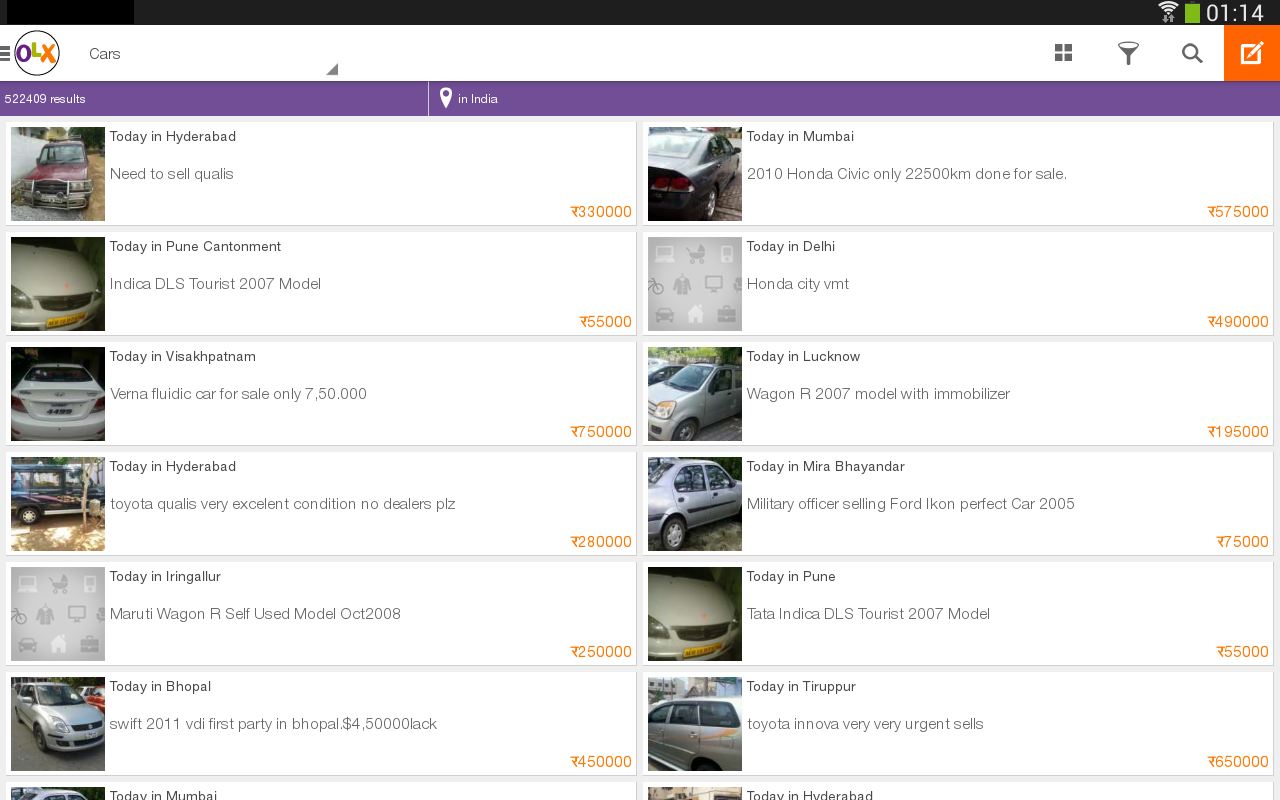The height and width of the screenshot is (800, 1280).
Task: Tap 'Today in Delhi' label
Action: tap(791, 247)
